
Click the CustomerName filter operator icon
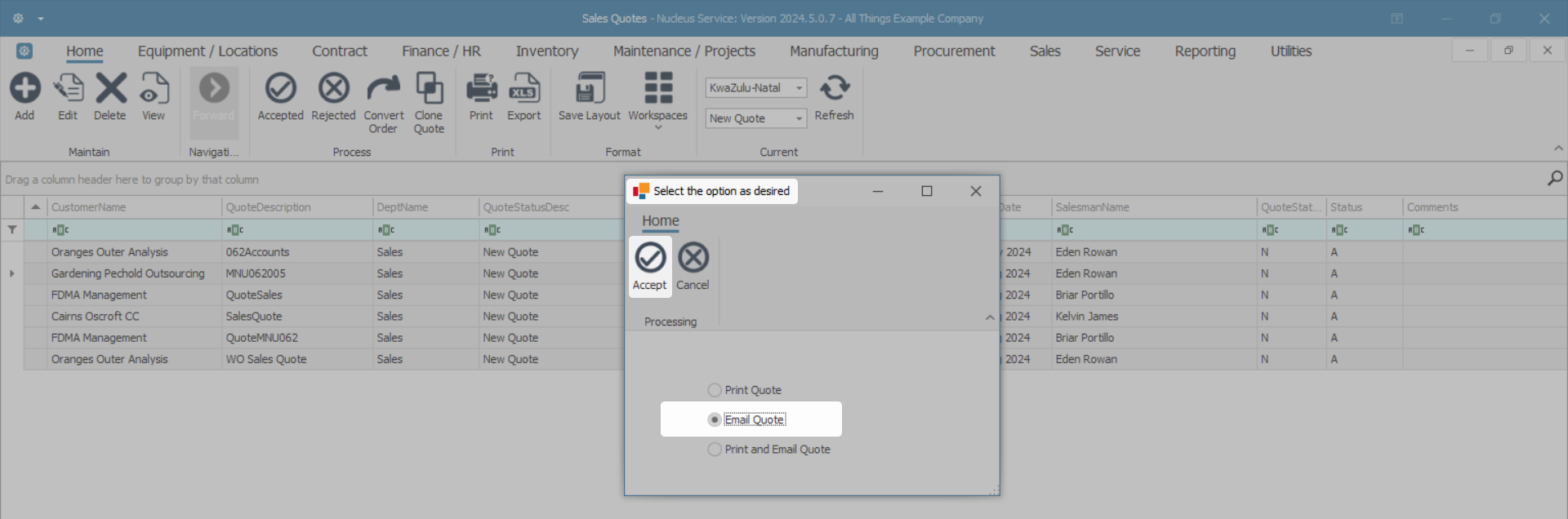click(x=60, y=230)
